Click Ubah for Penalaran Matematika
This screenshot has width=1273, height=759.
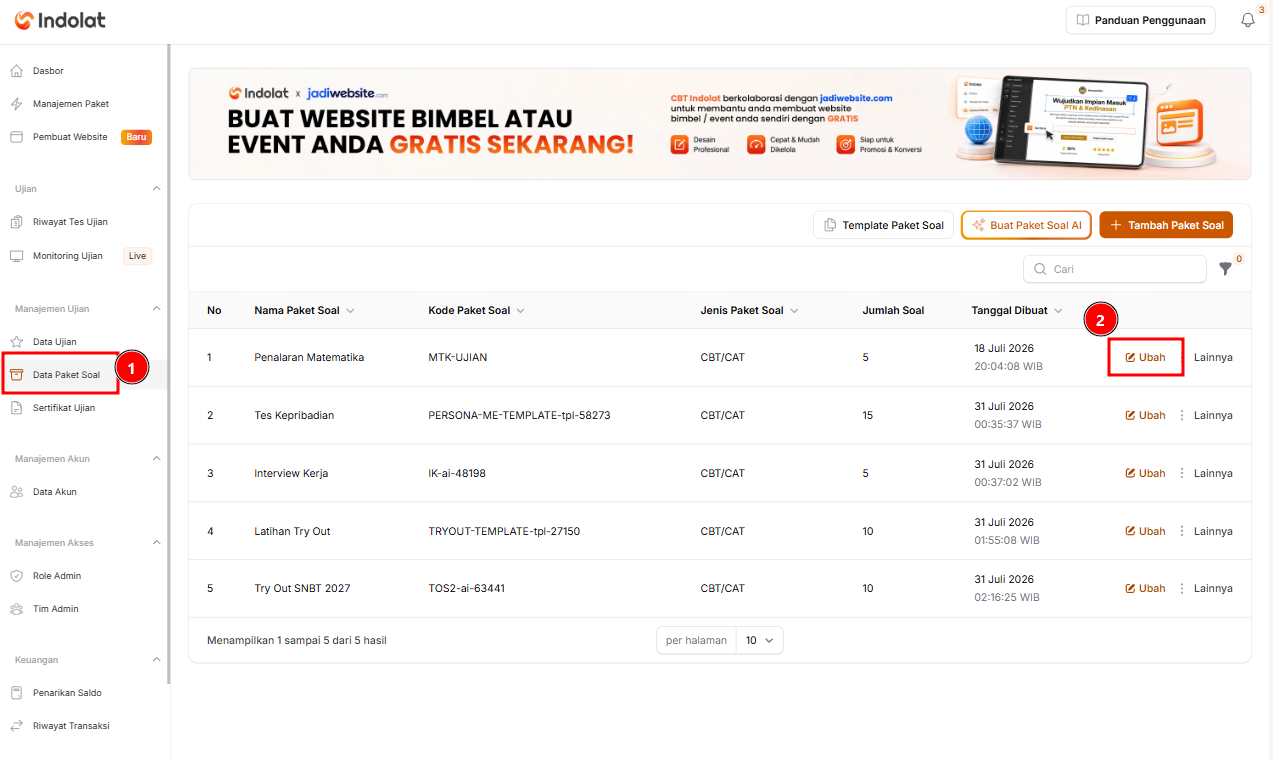click(x=1145, y=357)
